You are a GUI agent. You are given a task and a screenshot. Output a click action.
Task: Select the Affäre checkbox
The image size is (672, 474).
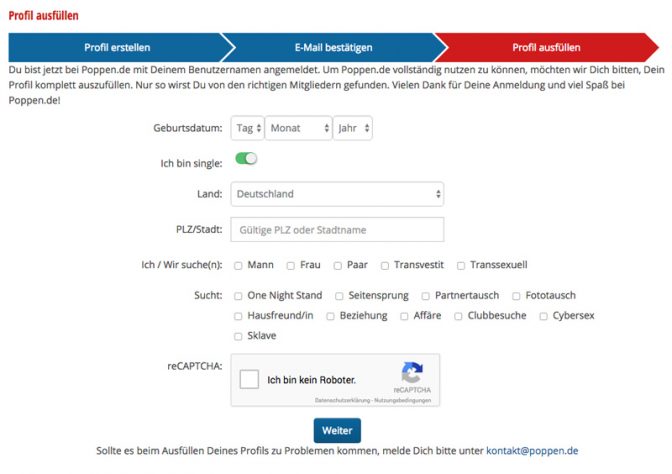(x=404, y=316)
